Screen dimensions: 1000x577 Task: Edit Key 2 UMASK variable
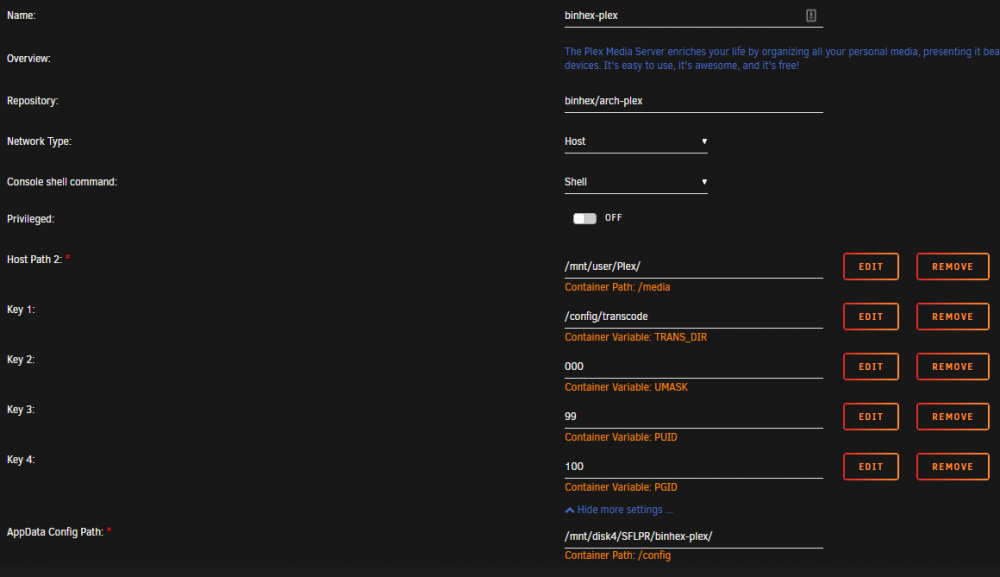[x=871, y=367]
